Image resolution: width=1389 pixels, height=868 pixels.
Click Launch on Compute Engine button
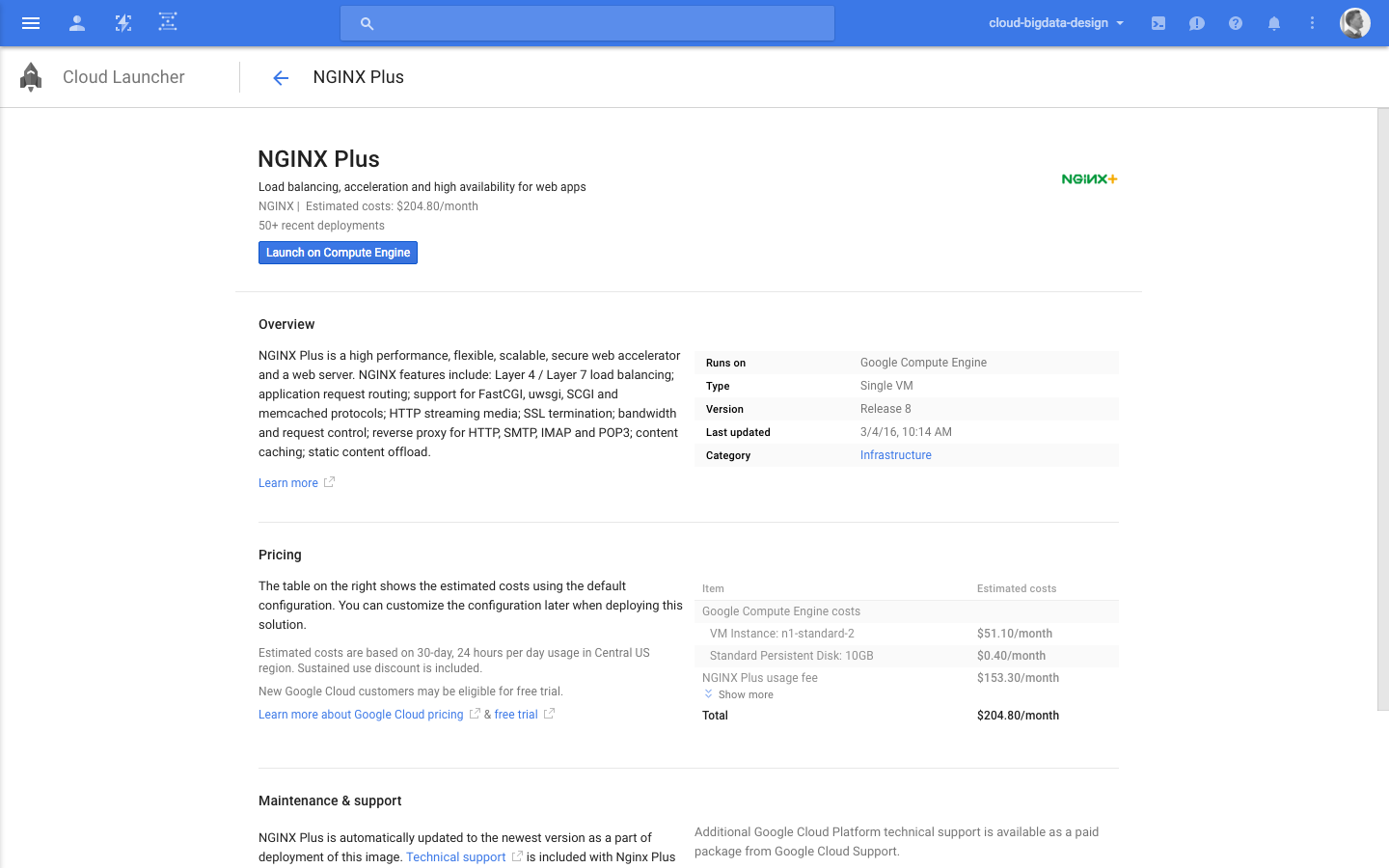tap(338, 253)
